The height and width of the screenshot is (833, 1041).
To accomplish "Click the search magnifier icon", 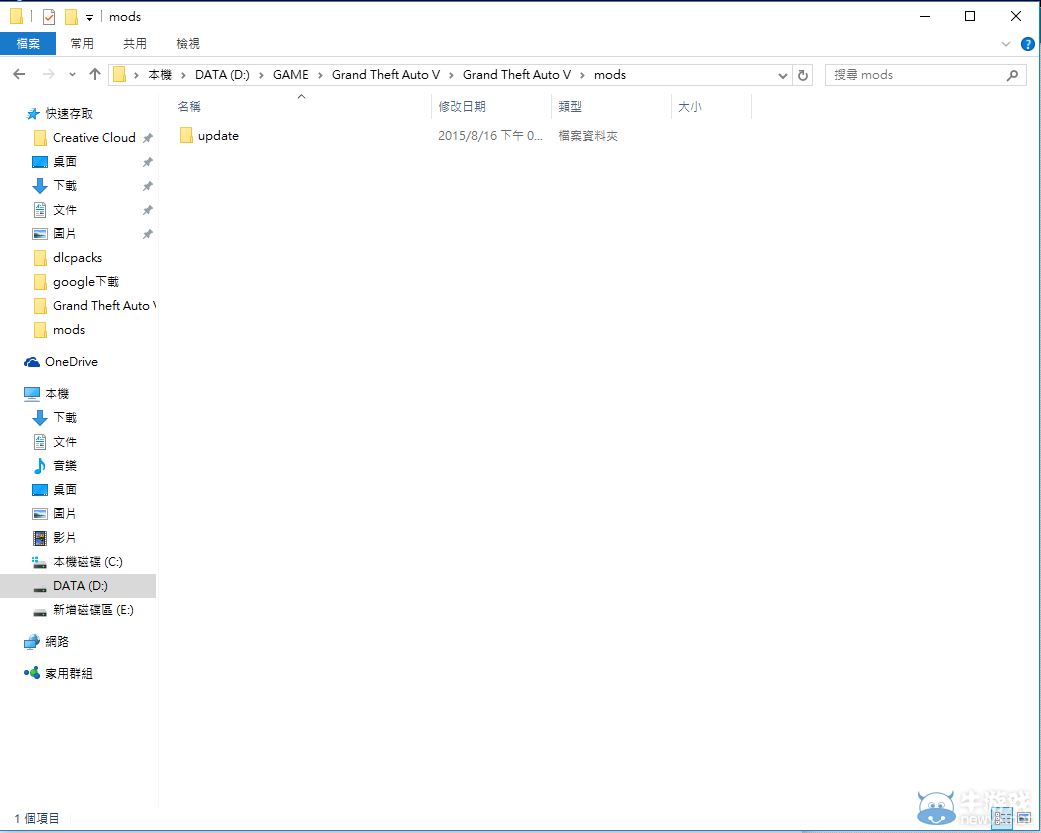I will [1012, 75].
